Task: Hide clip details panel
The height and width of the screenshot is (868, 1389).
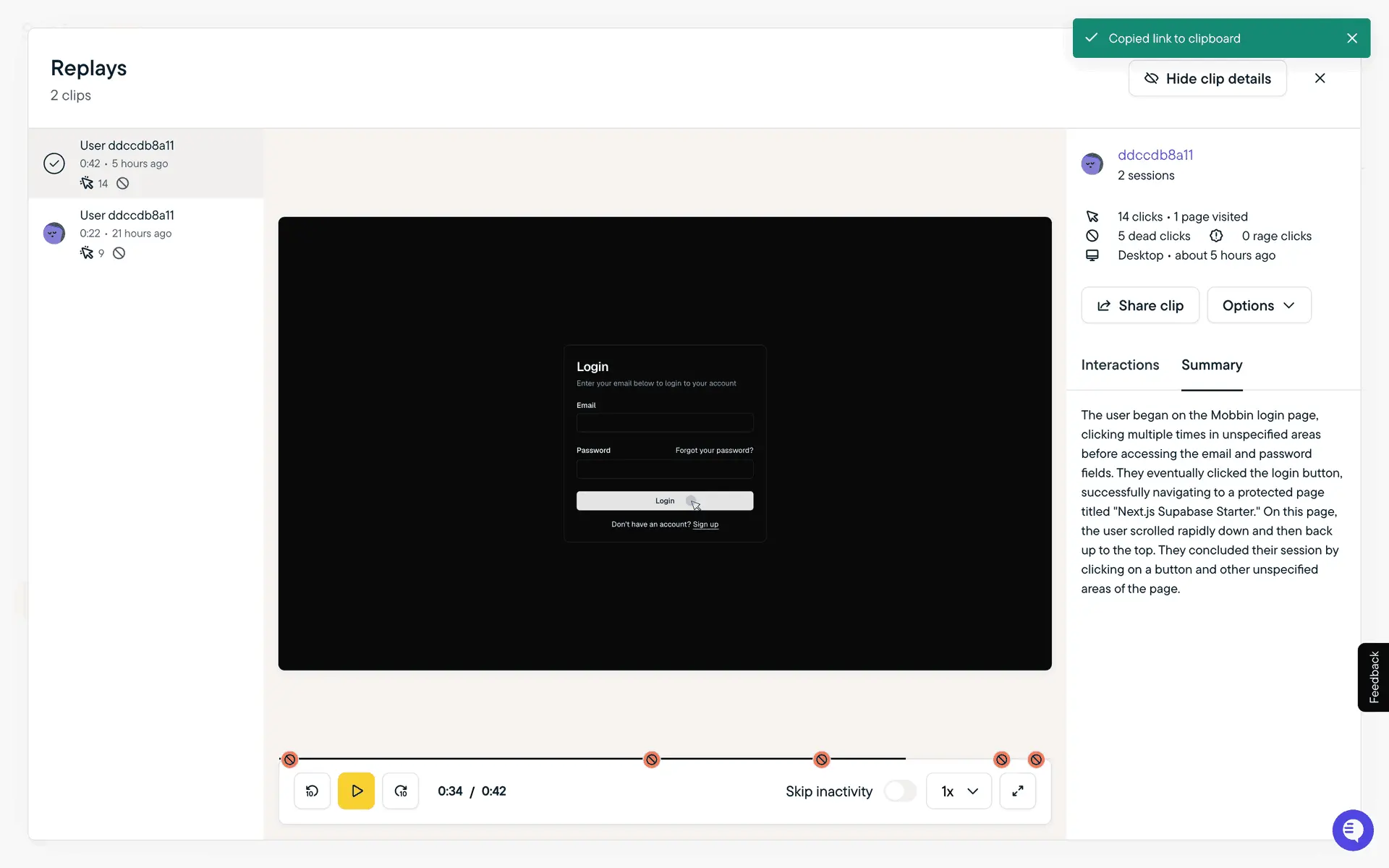Action: click(1207, 78)
